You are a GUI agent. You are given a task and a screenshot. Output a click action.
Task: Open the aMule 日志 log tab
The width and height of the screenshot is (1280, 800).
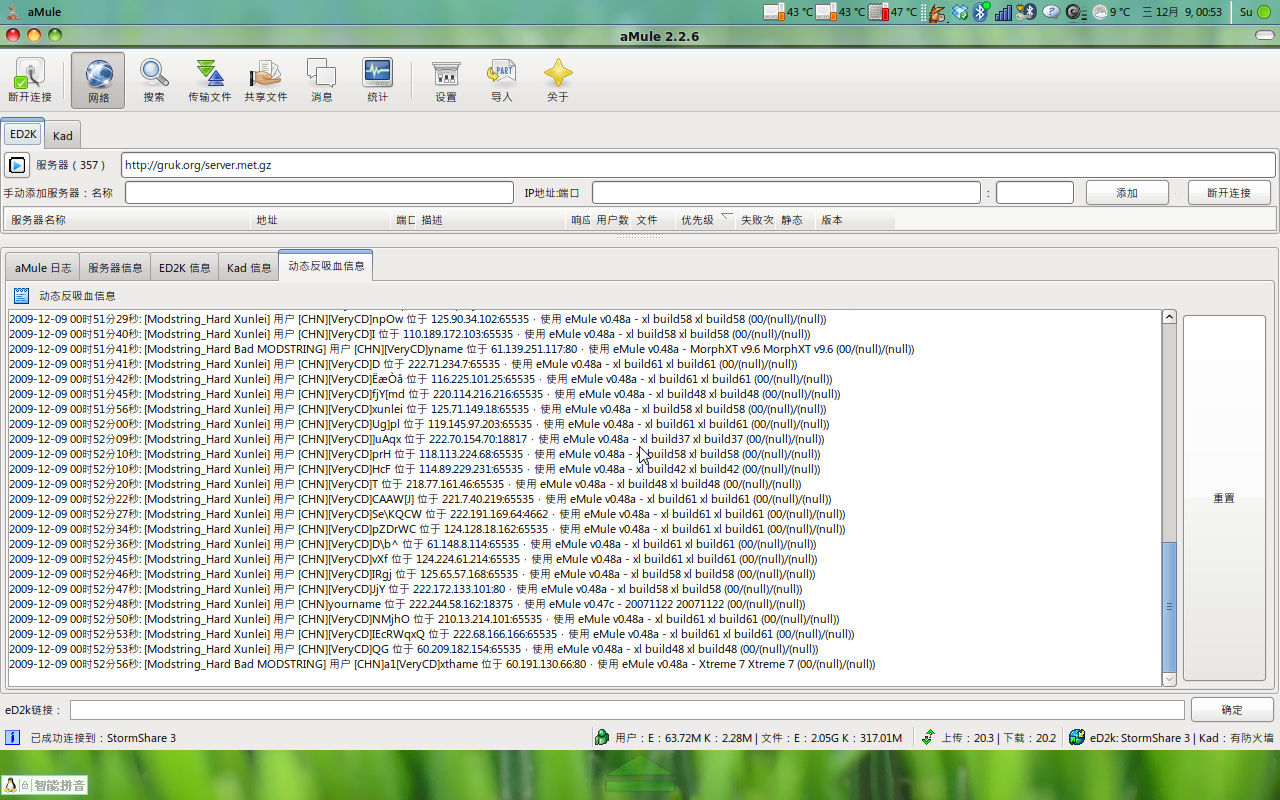[43, 268]
